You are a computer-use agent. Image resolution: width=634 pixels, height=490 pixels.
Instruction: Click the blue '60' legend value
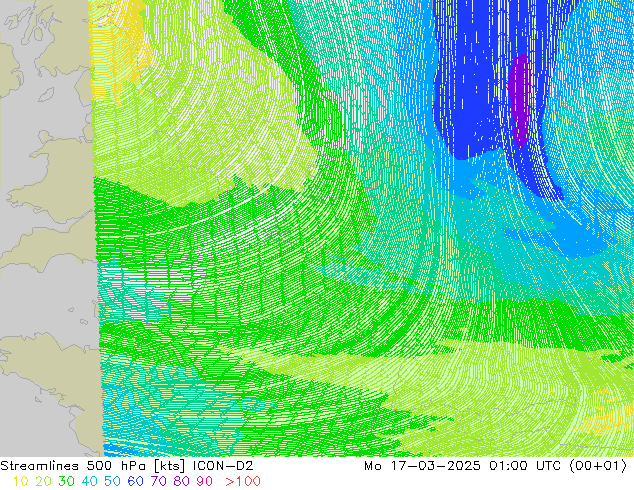pos(135,481)
